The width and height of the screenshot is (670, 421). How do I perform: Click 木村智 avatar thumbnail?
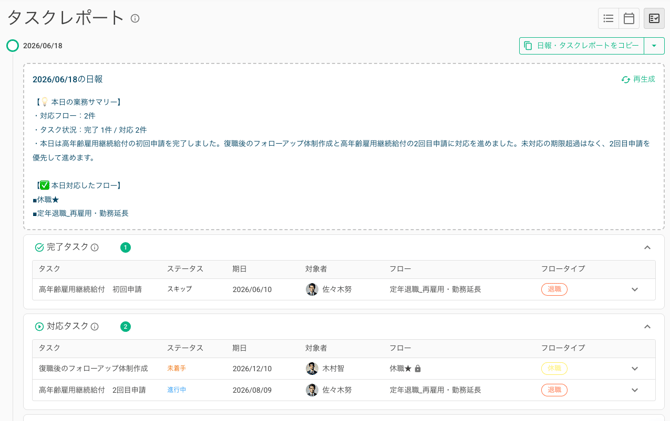tap(312, 368)
